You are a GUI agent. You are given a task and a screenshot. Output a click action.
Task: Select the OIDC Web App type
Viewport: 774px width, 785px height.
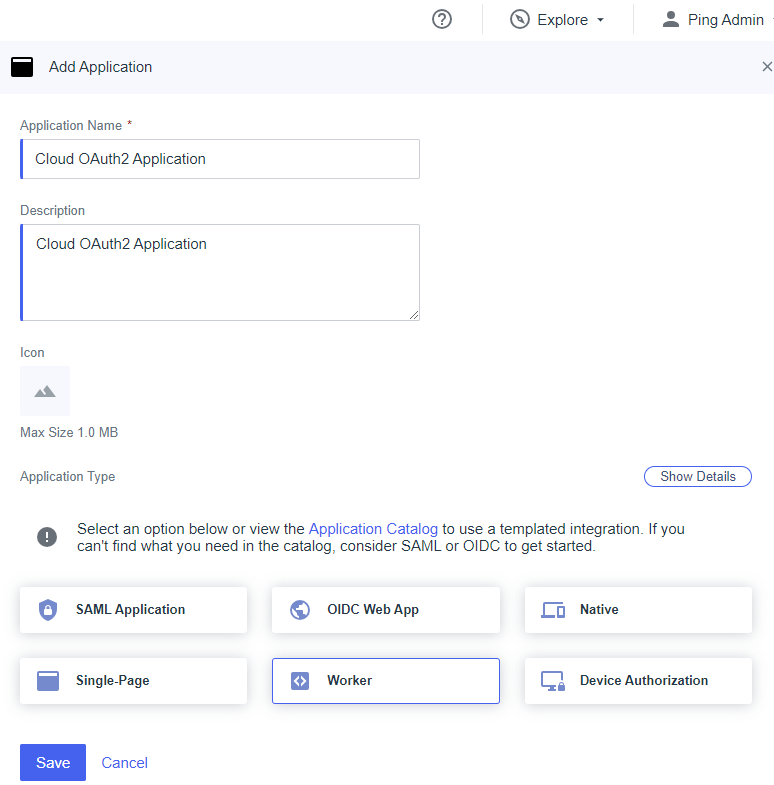tap(385, 610)
